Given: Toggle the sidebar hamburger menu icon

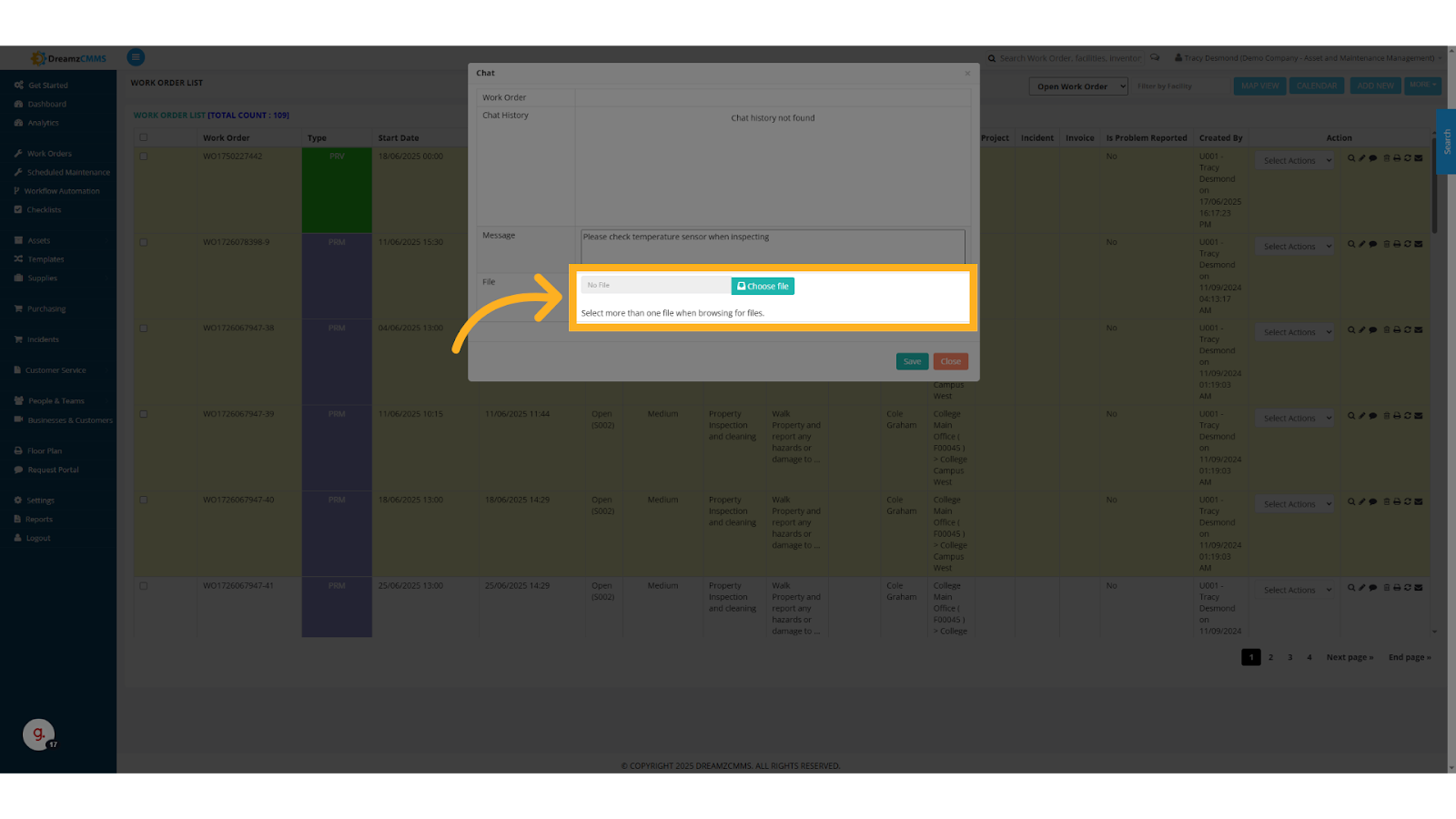Looking at the screenshot, I should tap(136, 57).
